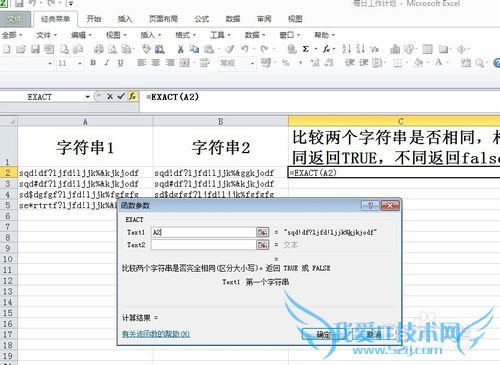Click the AutoSum sigma icon
Screen dimensions: 500x365
[x=305, y=49]
